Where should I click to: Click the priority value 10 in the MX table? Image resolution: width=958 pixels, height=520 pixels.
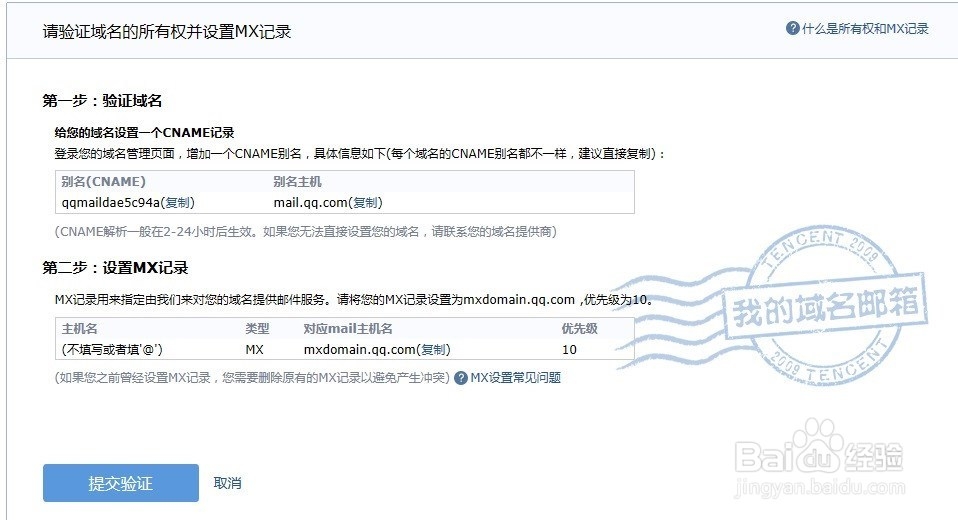569,350
